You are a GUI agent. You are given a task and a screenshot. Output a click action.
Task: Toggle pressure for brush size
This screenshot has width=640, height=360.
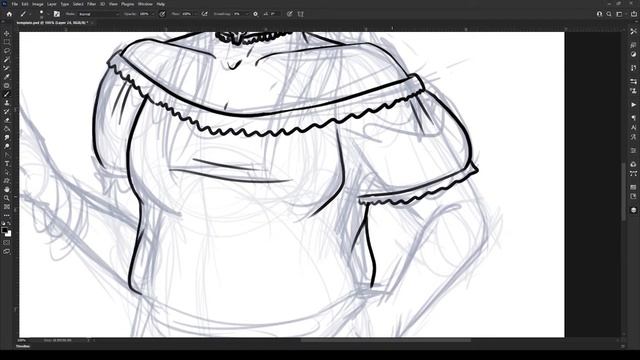(289, 14)
